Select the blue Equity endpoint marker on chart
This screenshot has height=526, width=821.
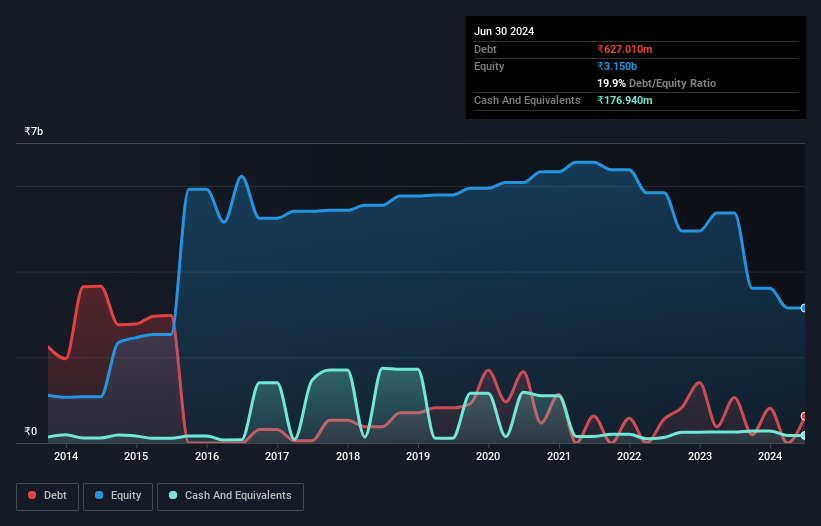tap(804, 308)
